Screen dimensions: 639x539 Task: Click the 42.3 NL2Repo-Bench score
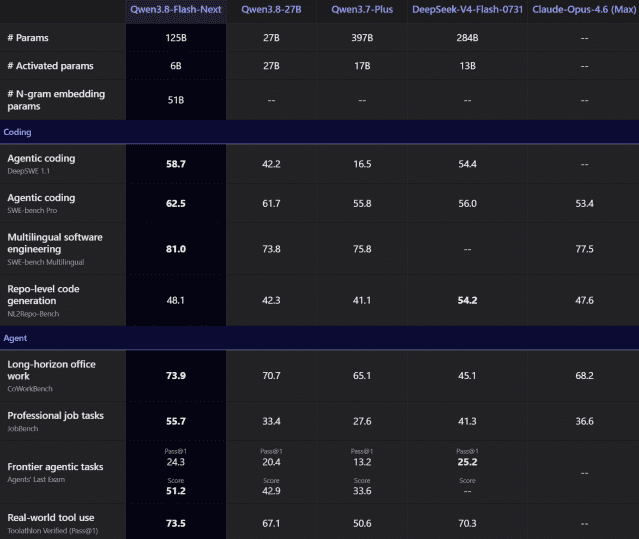(x=271, y=301)
